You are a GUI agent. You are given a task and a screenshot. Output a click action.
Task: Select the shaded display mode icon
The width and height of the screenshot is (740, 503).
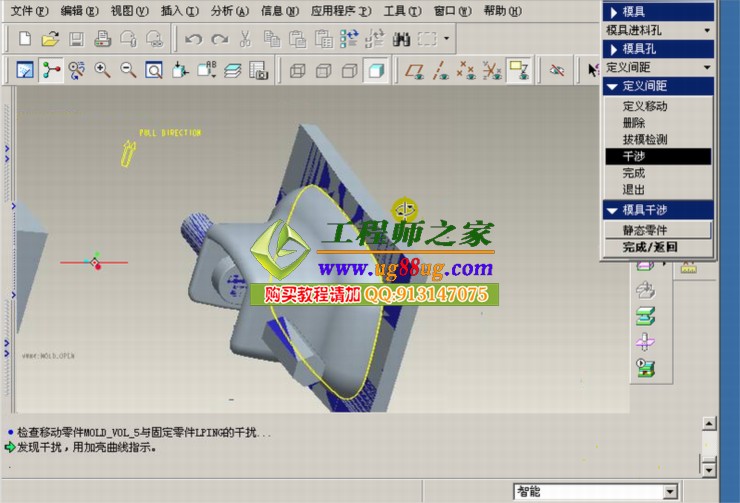(x=376, y=70)
